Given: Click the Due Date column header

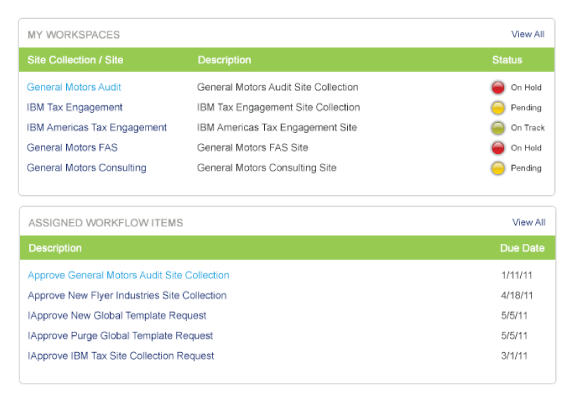Looking at the screenshot, I should click(x=522, y=248).
